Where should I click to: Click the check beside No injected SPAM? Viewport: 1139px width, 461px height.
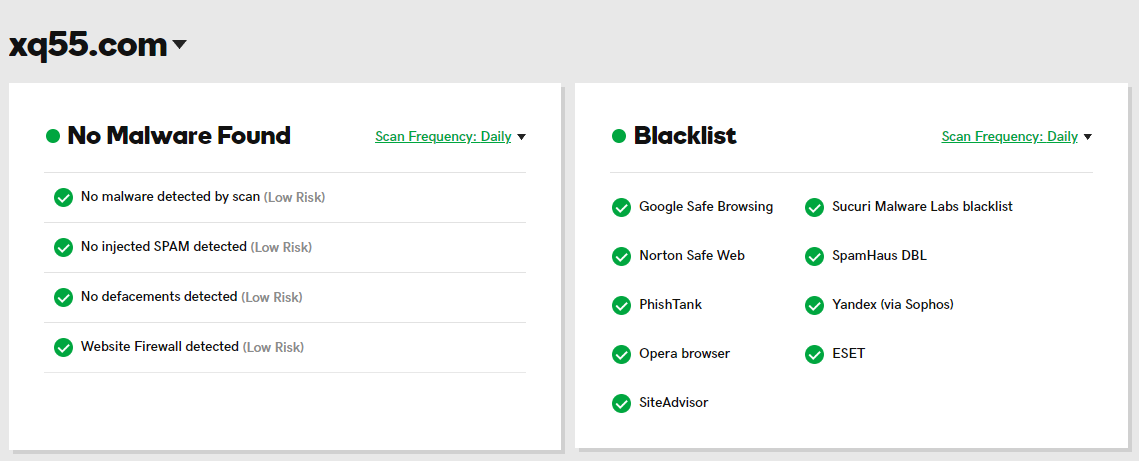pos(63,247)
